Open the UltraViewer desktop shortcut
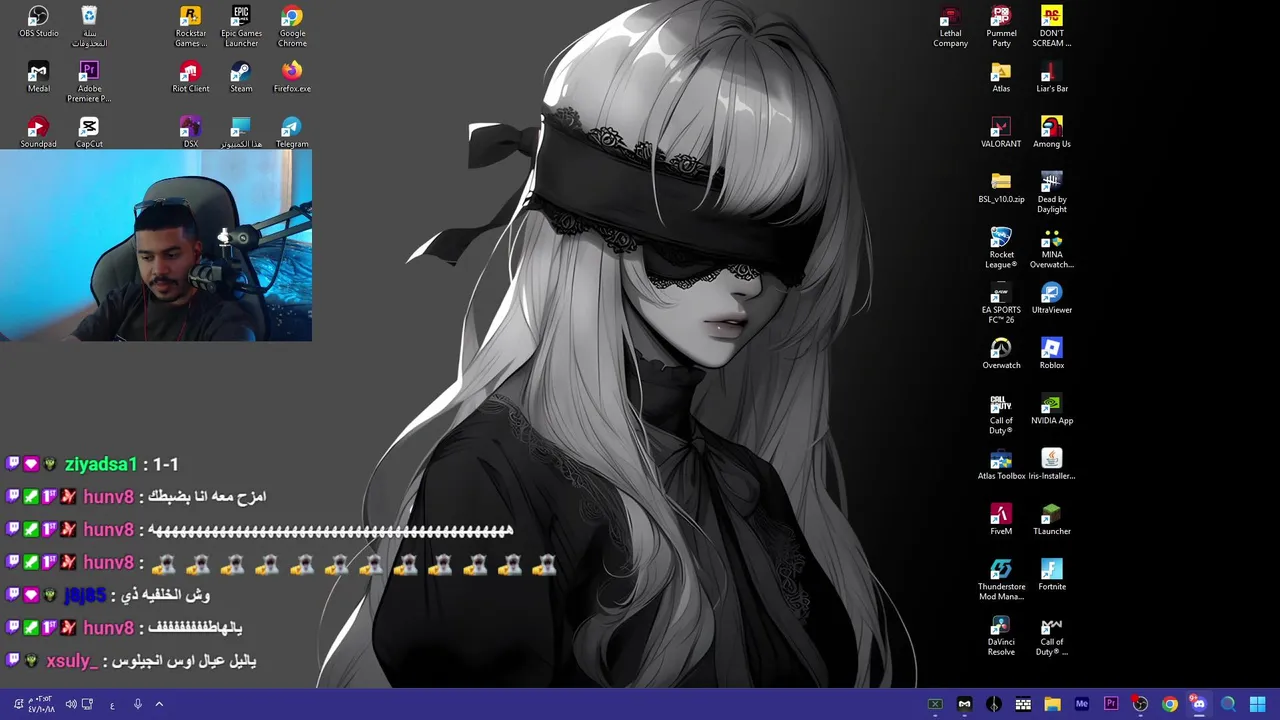1280x720 pixels. [1051, 297]
